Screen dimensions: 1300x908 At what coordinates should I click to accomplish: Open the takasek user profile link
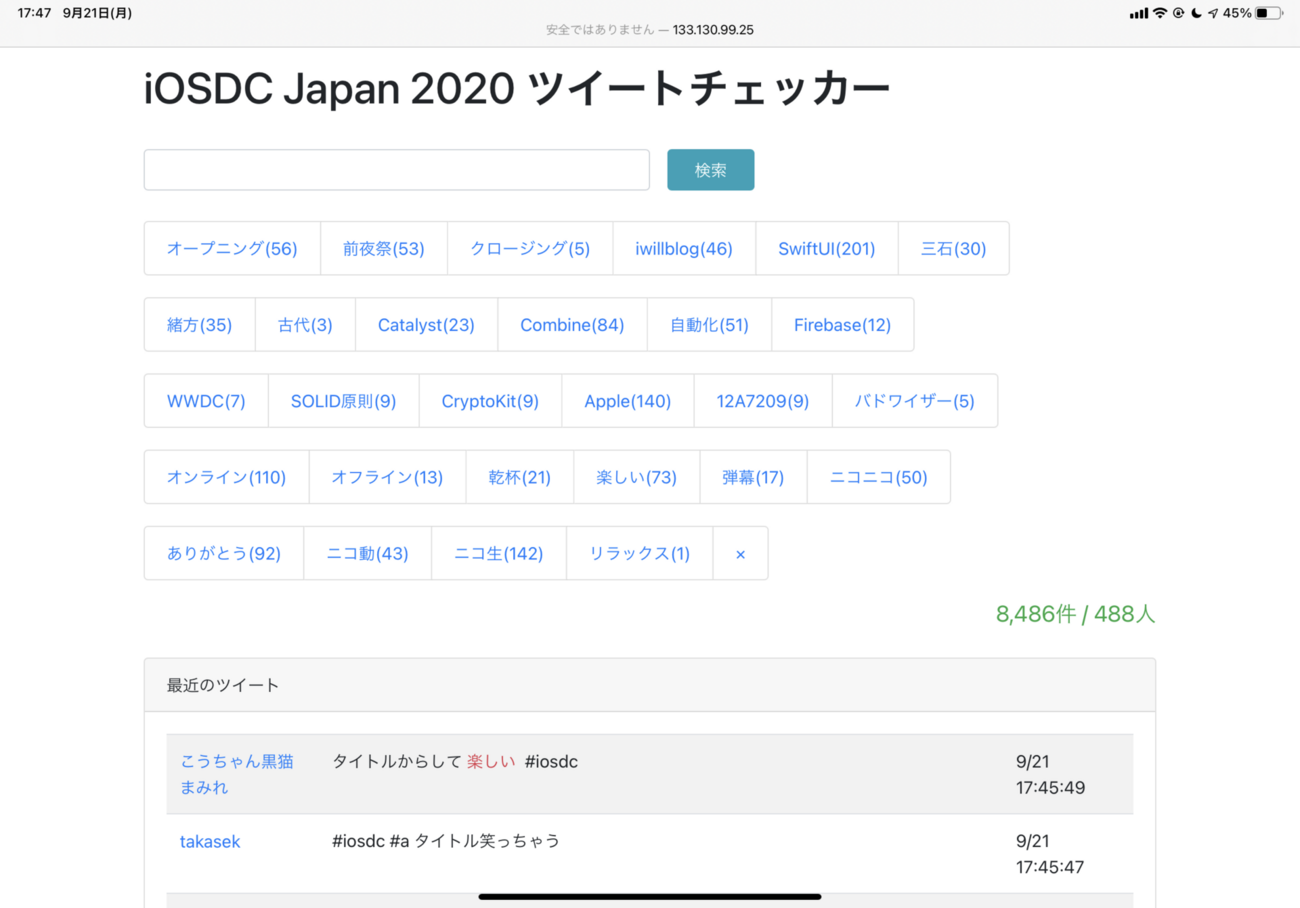click(210, 842)
